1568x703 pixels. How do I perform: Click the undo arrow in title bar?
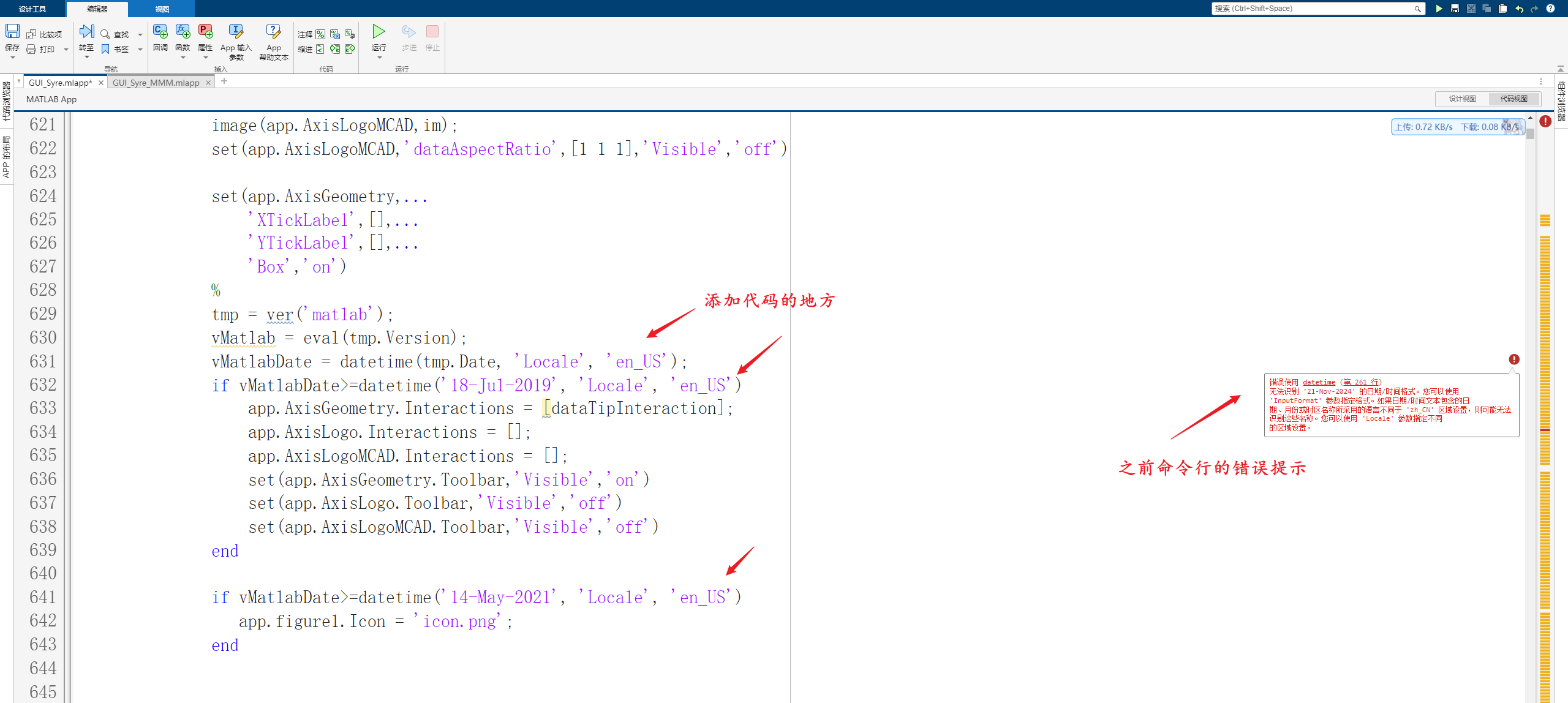pos(1519,9)
